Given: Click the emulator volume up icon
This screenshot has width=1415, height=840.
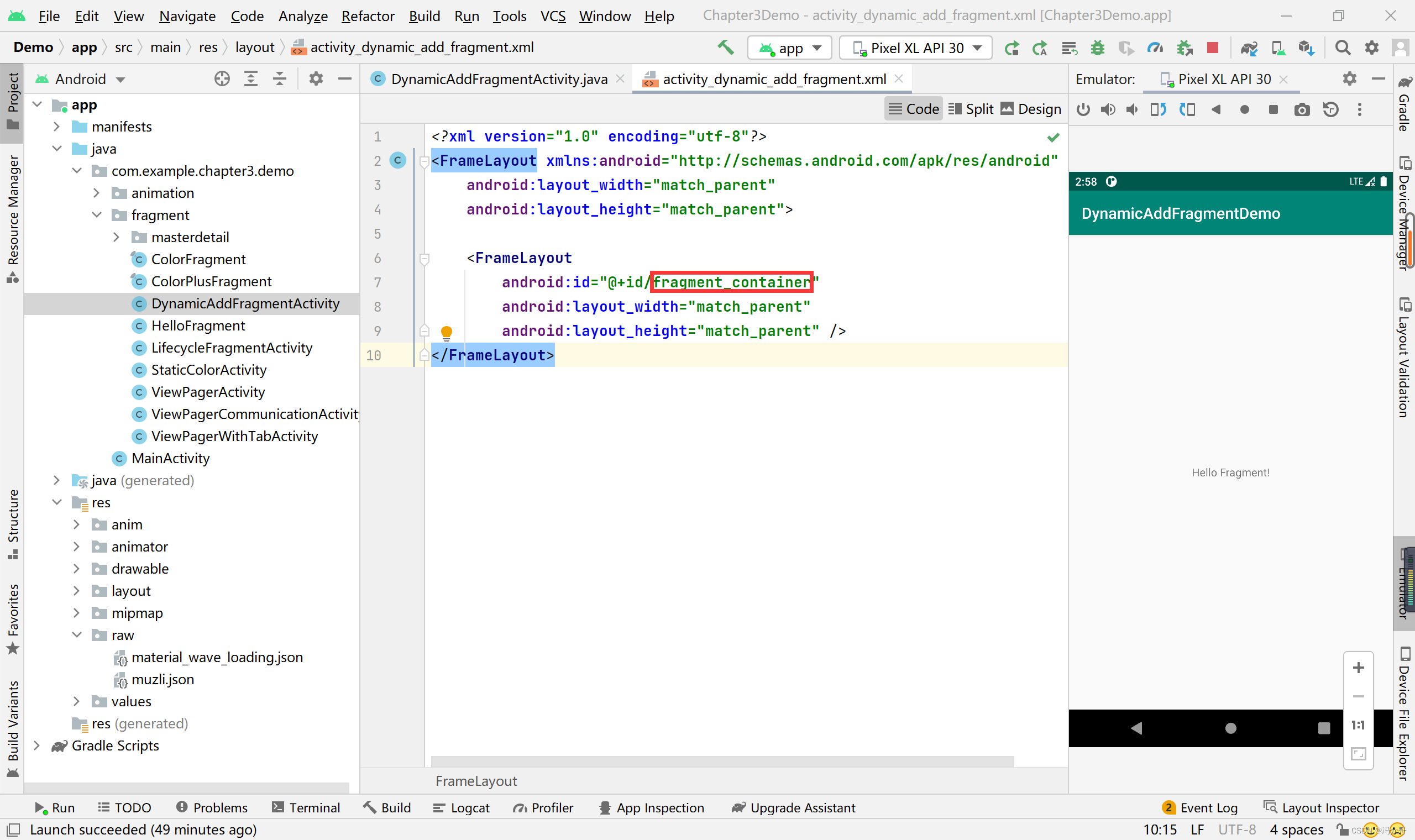Looking at the screenshot, I should coord(1108,109).
